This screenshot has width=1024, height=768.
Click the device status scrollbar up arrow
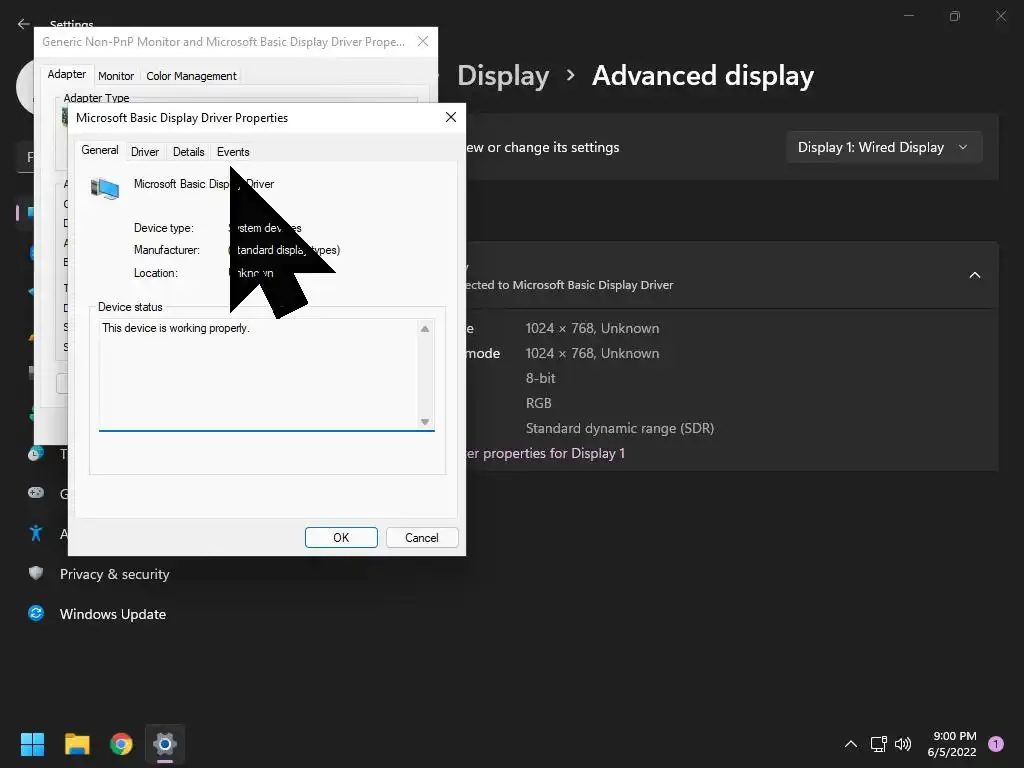pos(425,328)
